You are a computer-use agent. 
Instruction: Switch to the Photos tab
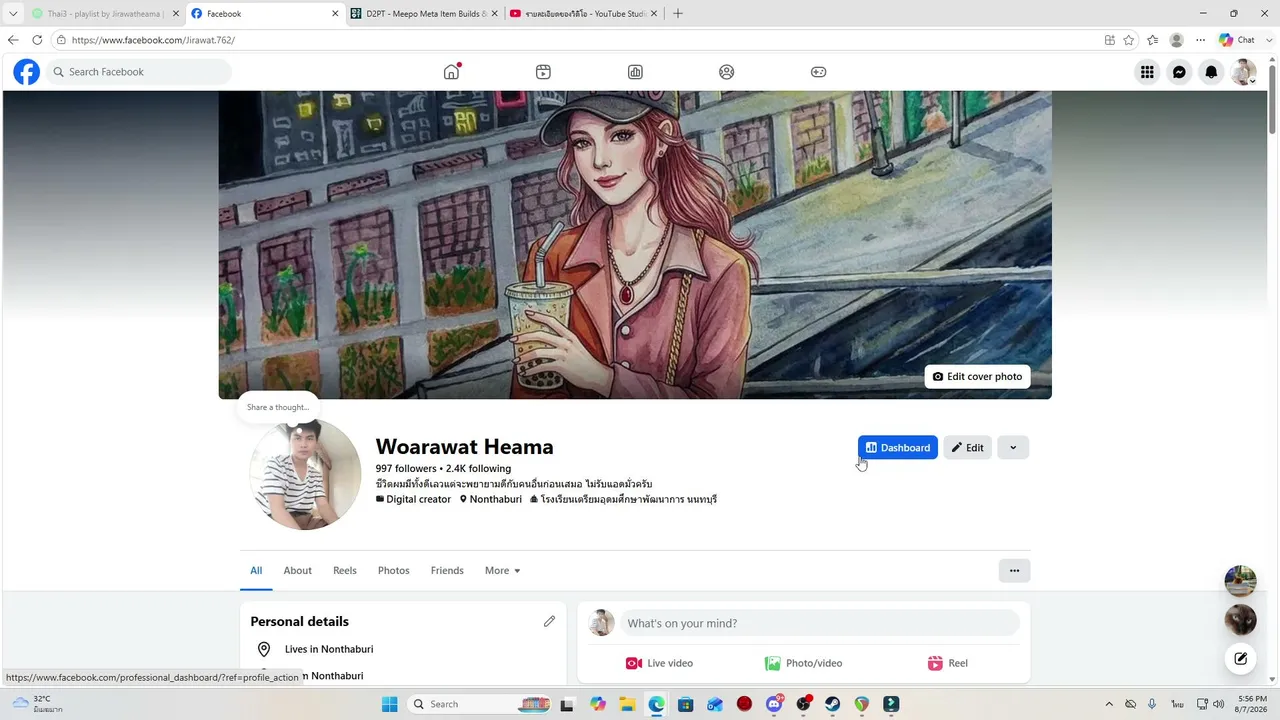coord(394,571)
